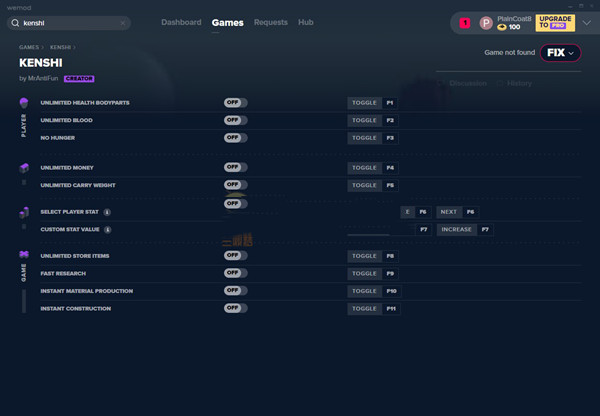Image resolution: width=600 pixels, height=416 pixels.
Task: Go to the Hub tab
Action: point(306,22)
